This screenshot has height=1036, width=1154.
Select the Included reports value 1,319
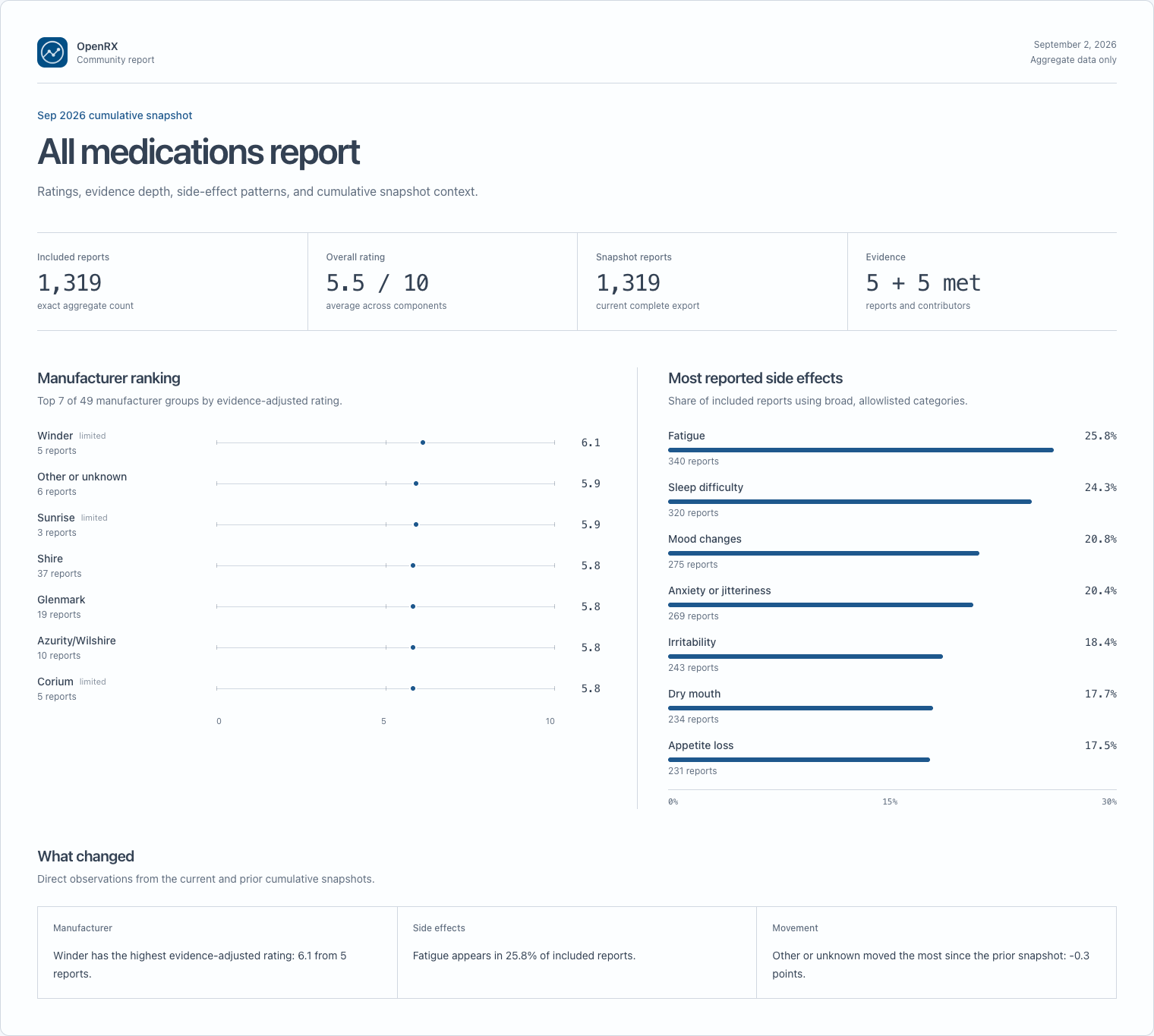pos(69,283)
